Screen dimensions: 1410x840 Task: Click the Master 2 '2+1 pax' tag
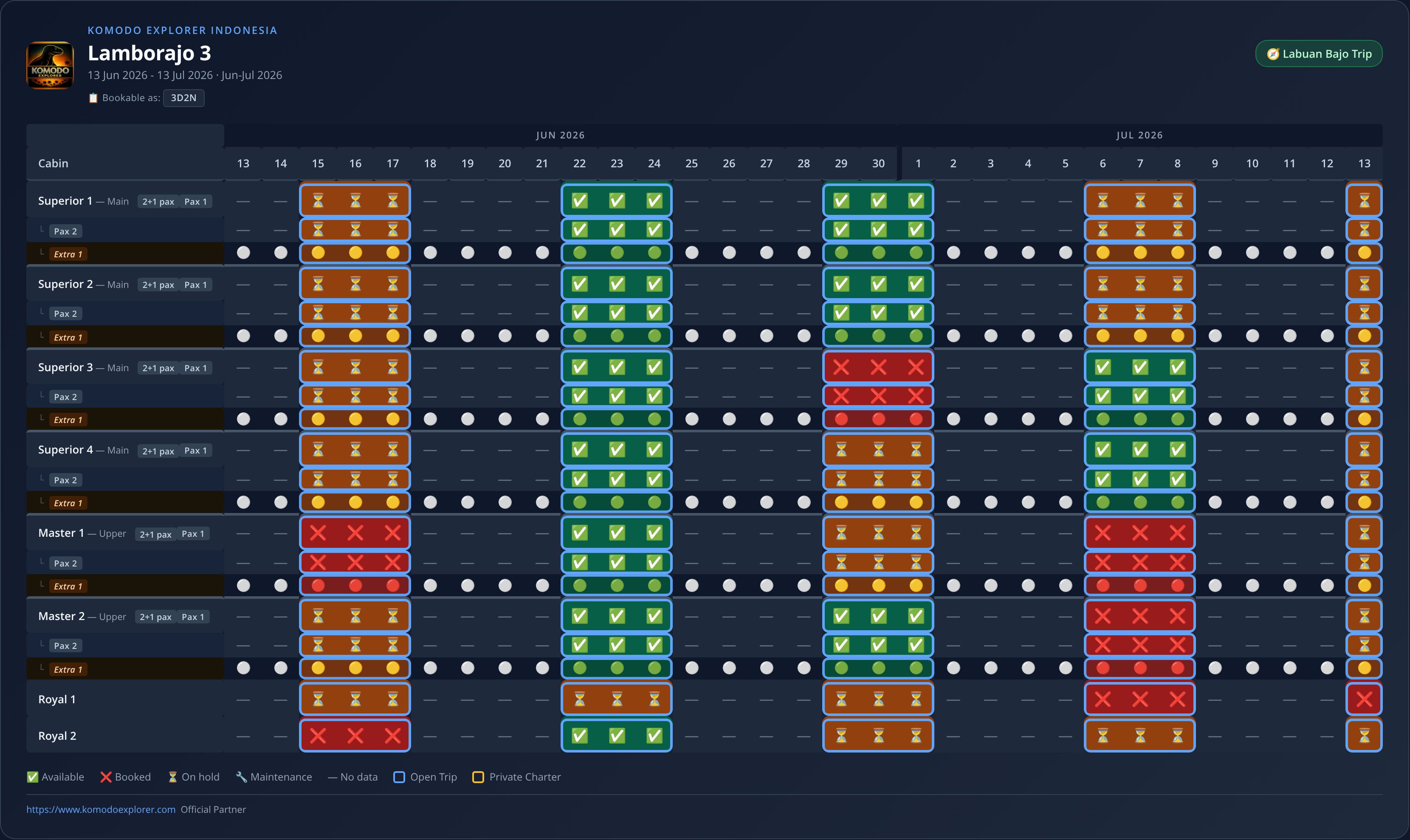[156, 617]
